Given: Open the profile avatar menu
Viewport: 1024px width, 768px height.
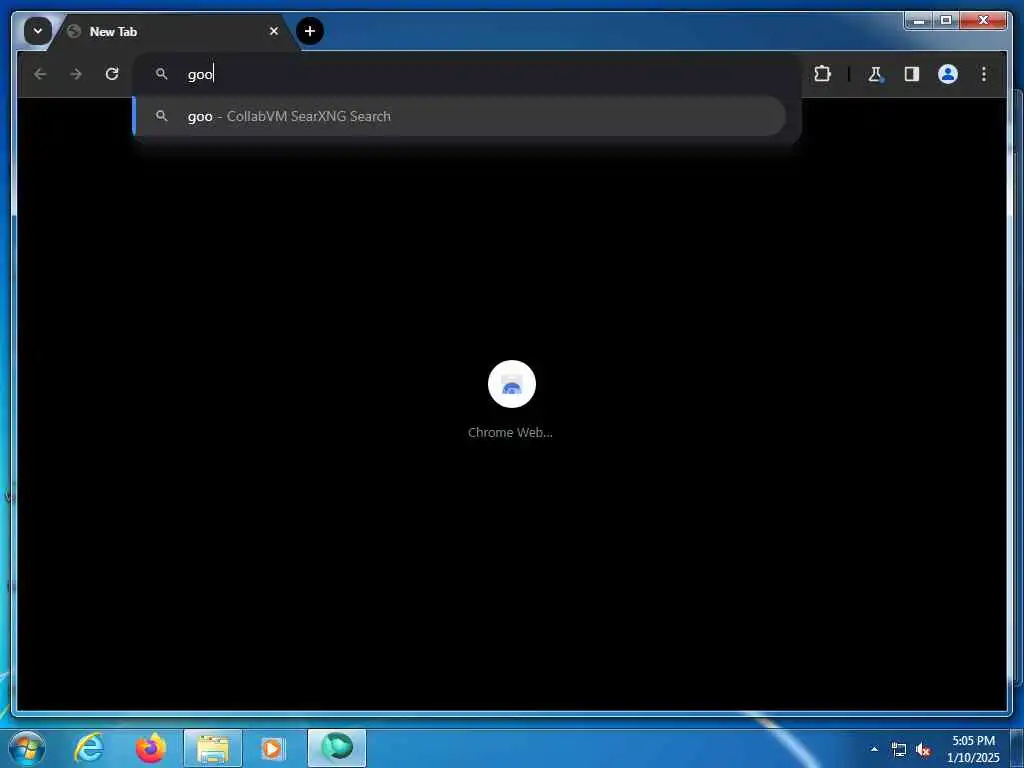Looking at the screenshot, I should tap(948, 74).
